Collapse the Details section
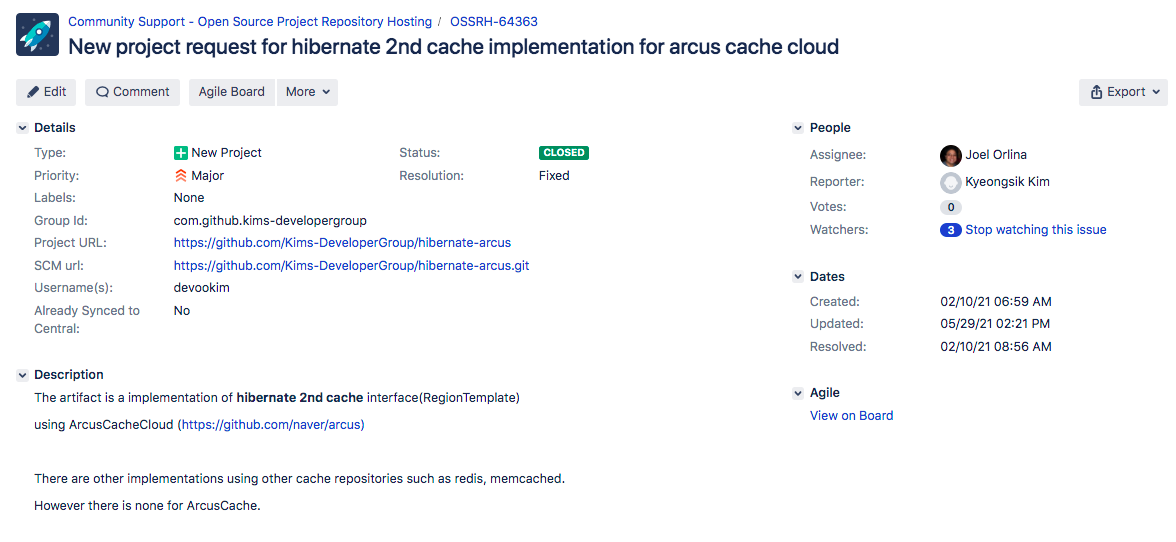This screenshot has height=542, width=1176. click(22, 128)
